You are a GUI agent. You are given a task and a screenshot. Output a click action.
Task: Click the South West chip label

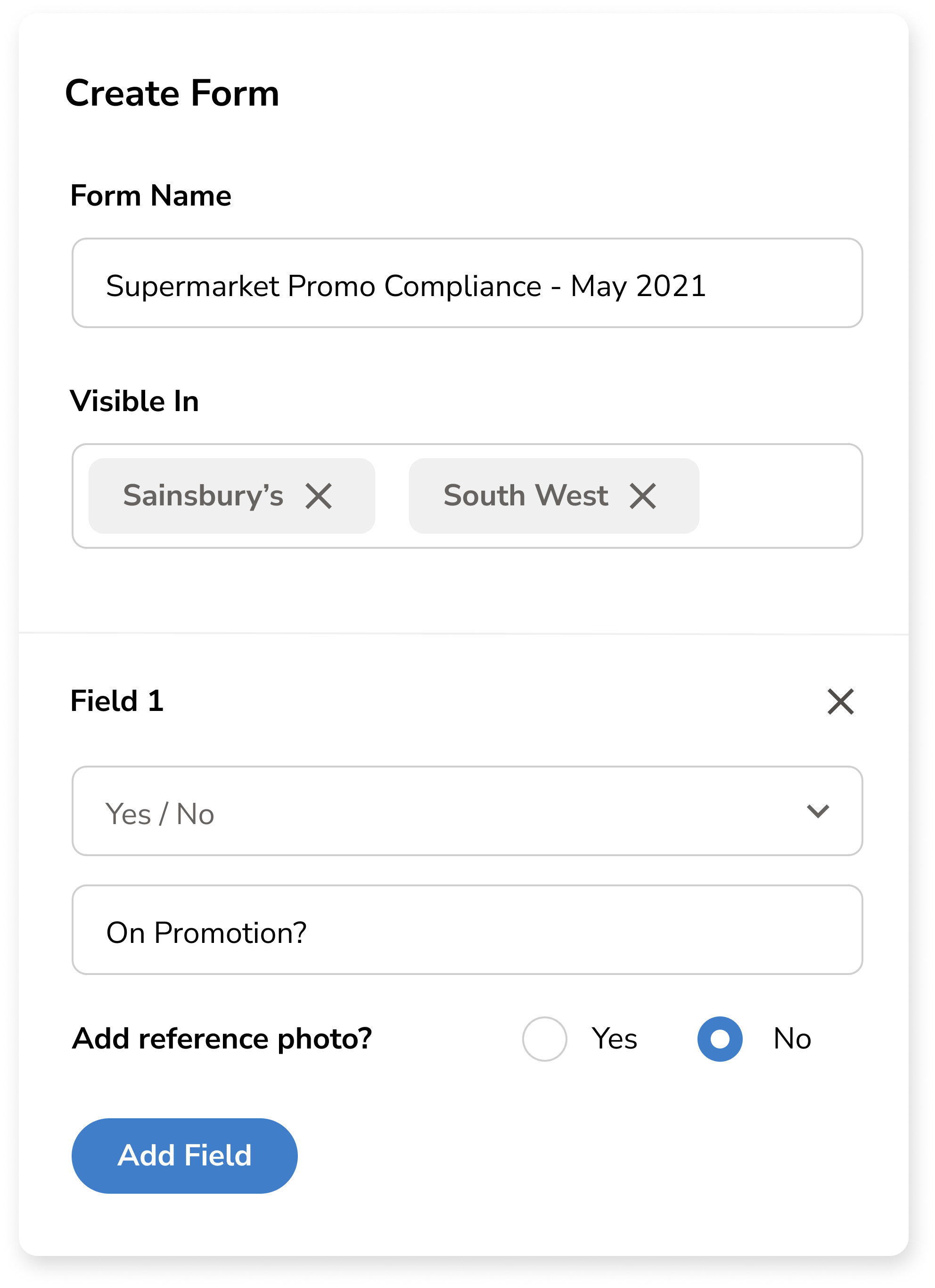[525, 496]
